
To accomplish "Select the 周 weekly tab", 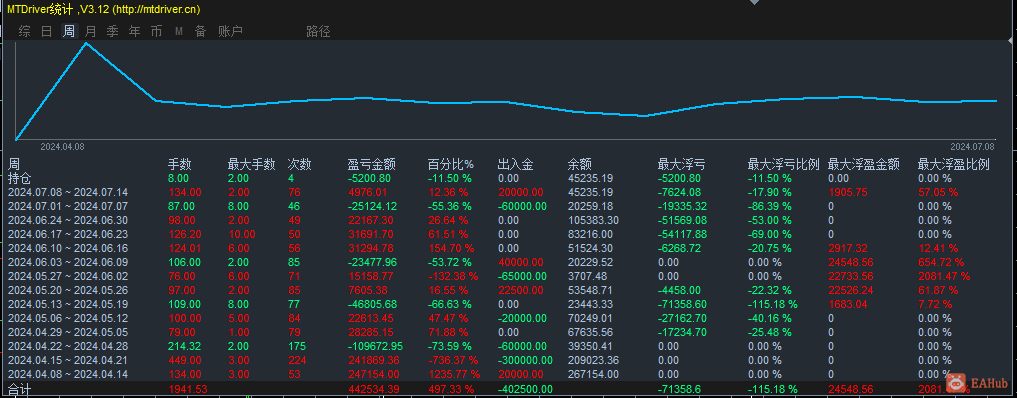I will tap(69, 31).
